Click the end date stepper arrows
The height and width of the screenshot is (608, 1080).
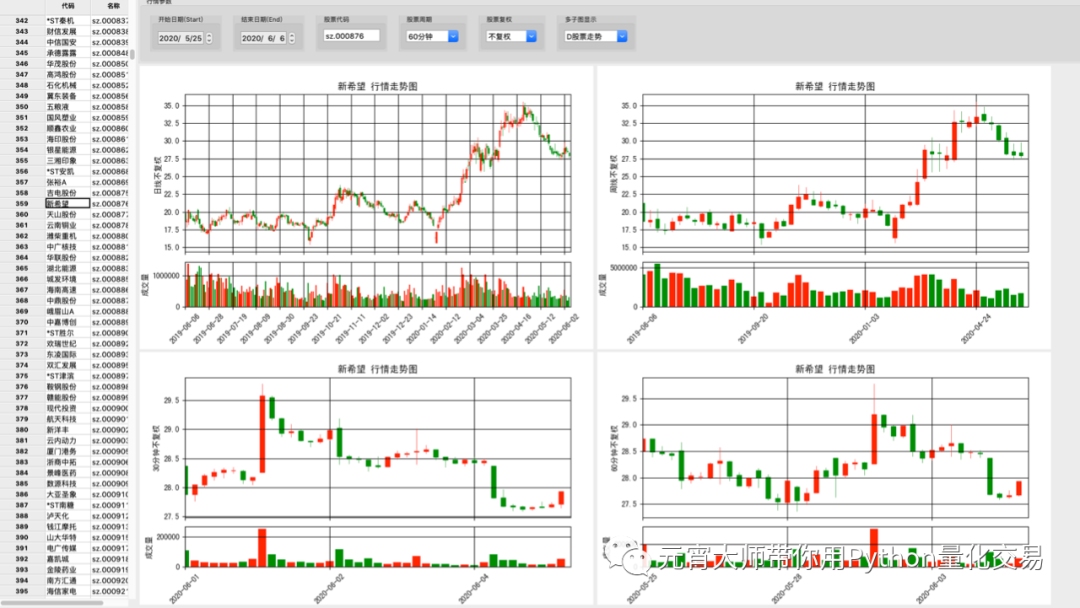point(292,39)
